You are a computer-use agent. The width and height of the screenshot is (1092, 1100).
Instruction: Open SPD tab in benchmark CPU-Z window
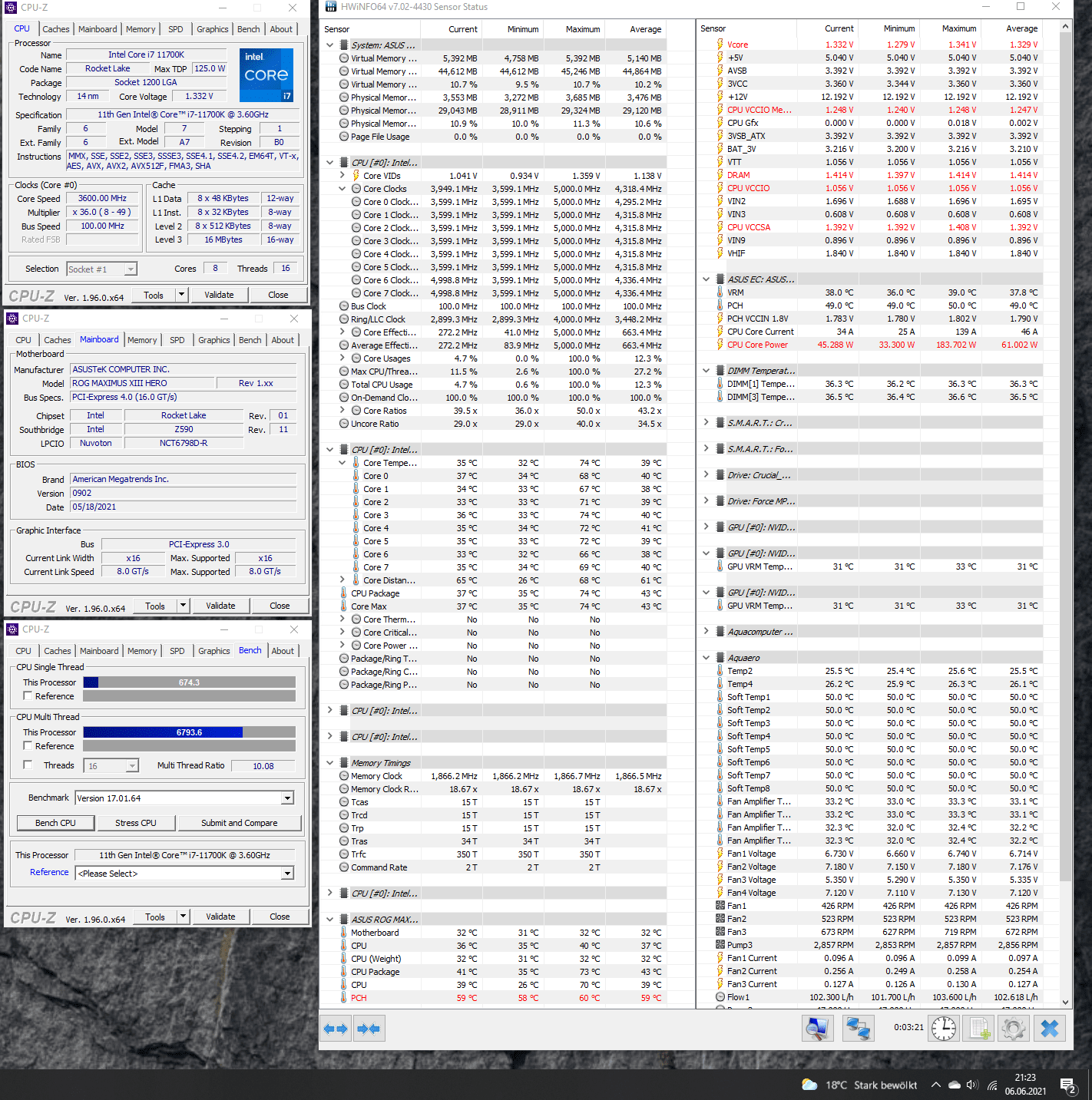point(177,651)
